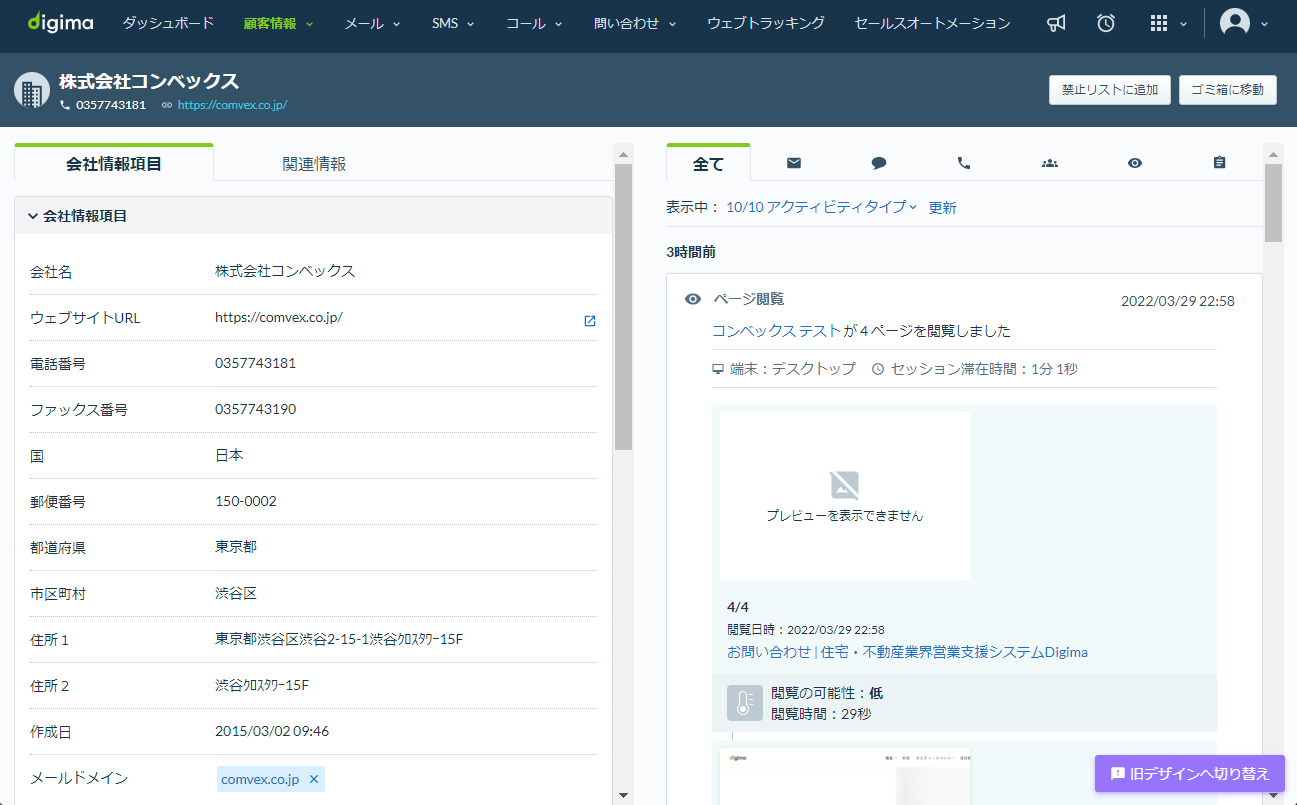Open the 問い合わせ dropdown menu
The height and width of the screenshot is (805, 1297).
click(x=635, y=23)
